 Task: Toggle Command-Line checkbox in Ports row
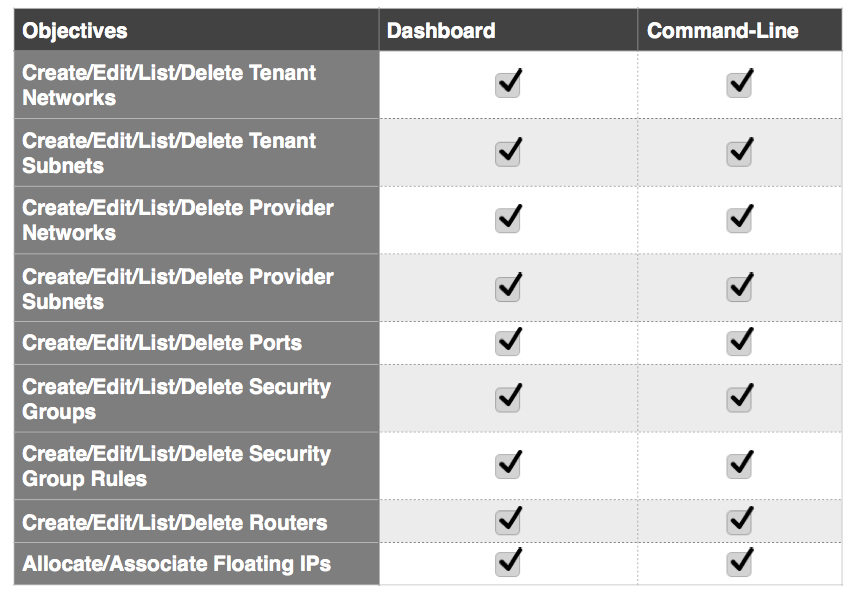click(739, 343)
